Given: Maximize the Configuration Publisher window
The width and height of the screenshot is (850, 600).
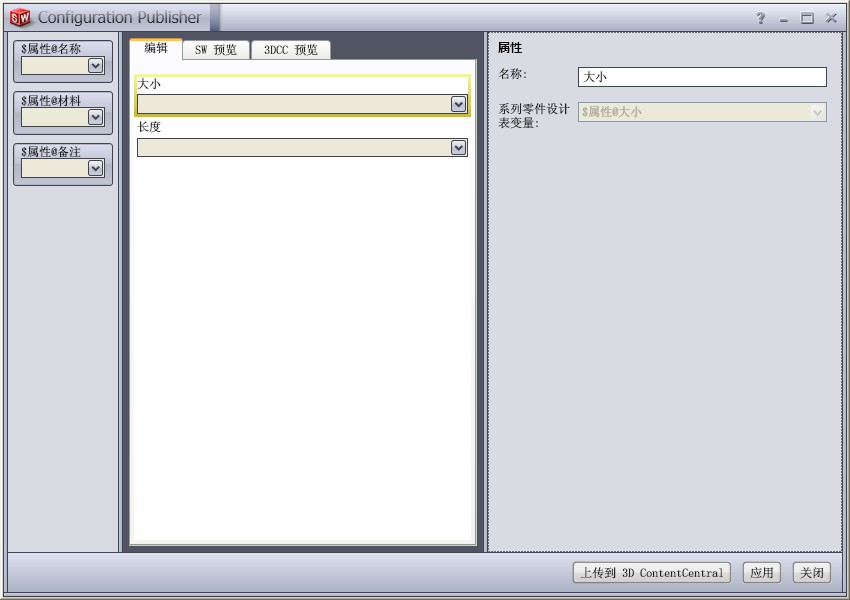Looking at the screenshot, I should (807, 19).
